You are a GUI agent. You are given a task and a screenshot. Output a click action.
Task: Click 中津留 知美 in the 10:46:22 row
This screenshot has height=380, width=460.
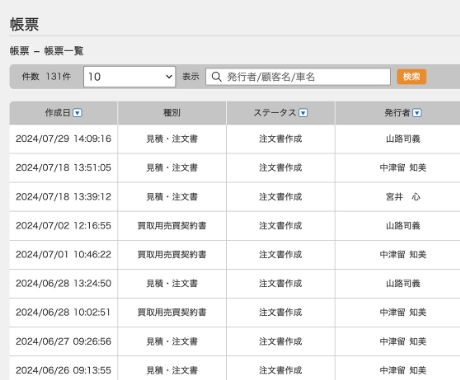[403, 255]
